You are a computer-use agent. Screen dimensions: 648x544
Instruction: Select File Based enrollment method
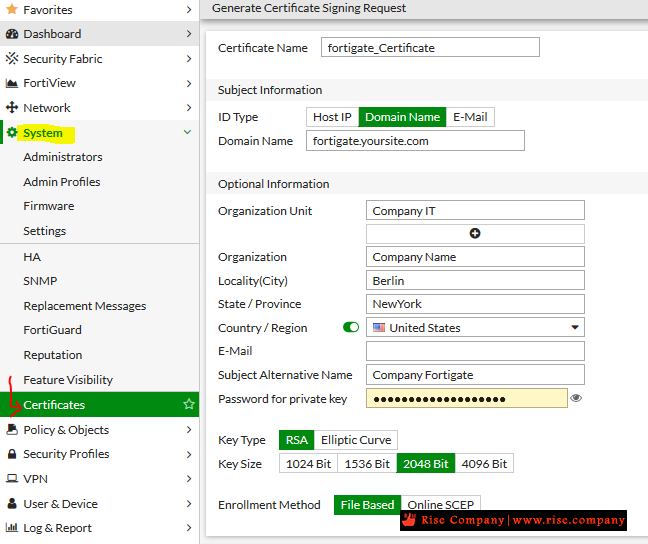pos(367,505)
